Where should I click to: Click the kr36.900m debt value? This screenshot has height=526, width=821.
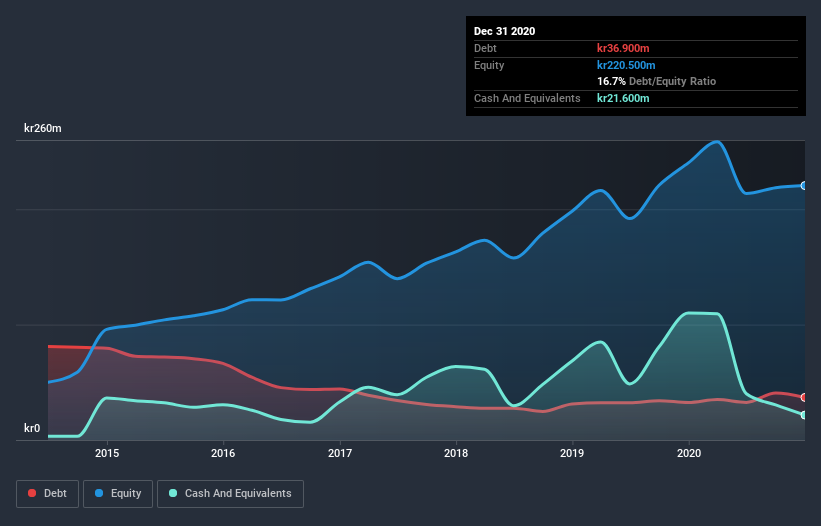click(623, 48)
